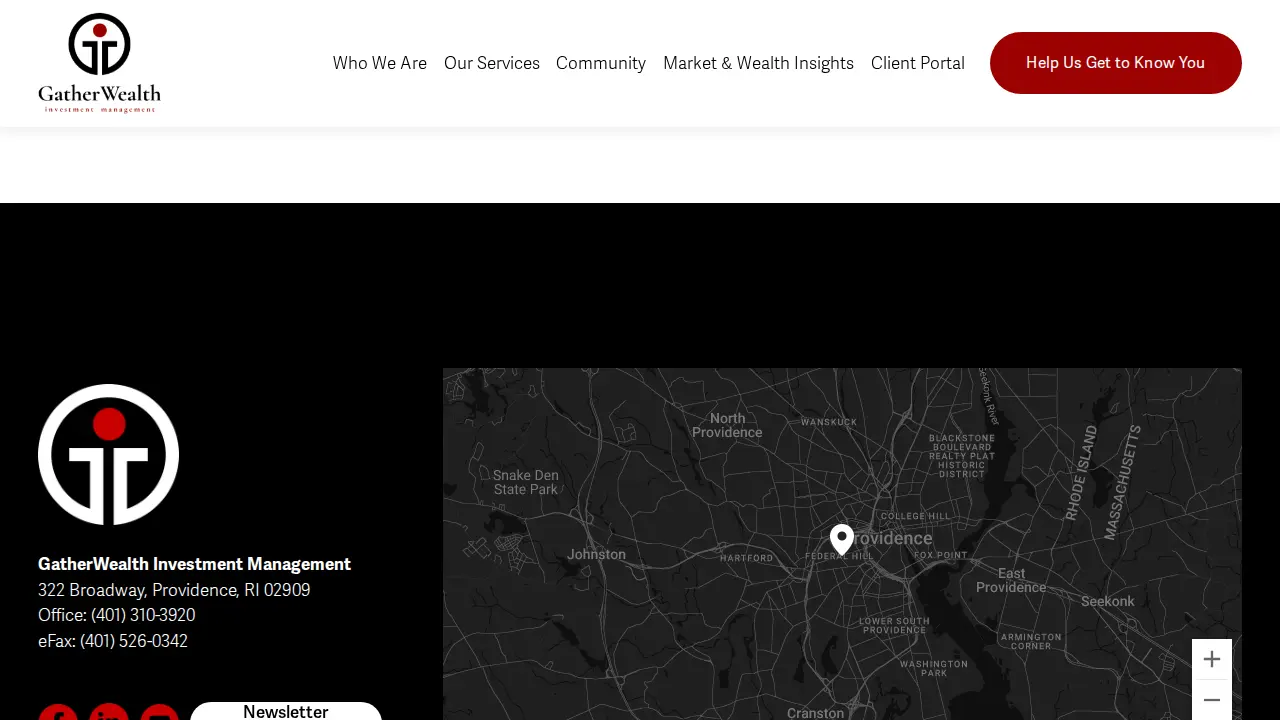The height and width of the screenshot is (720, 1280).
Task: Click Blackstone Boulevard historic district label
Action: coord(962,456)
